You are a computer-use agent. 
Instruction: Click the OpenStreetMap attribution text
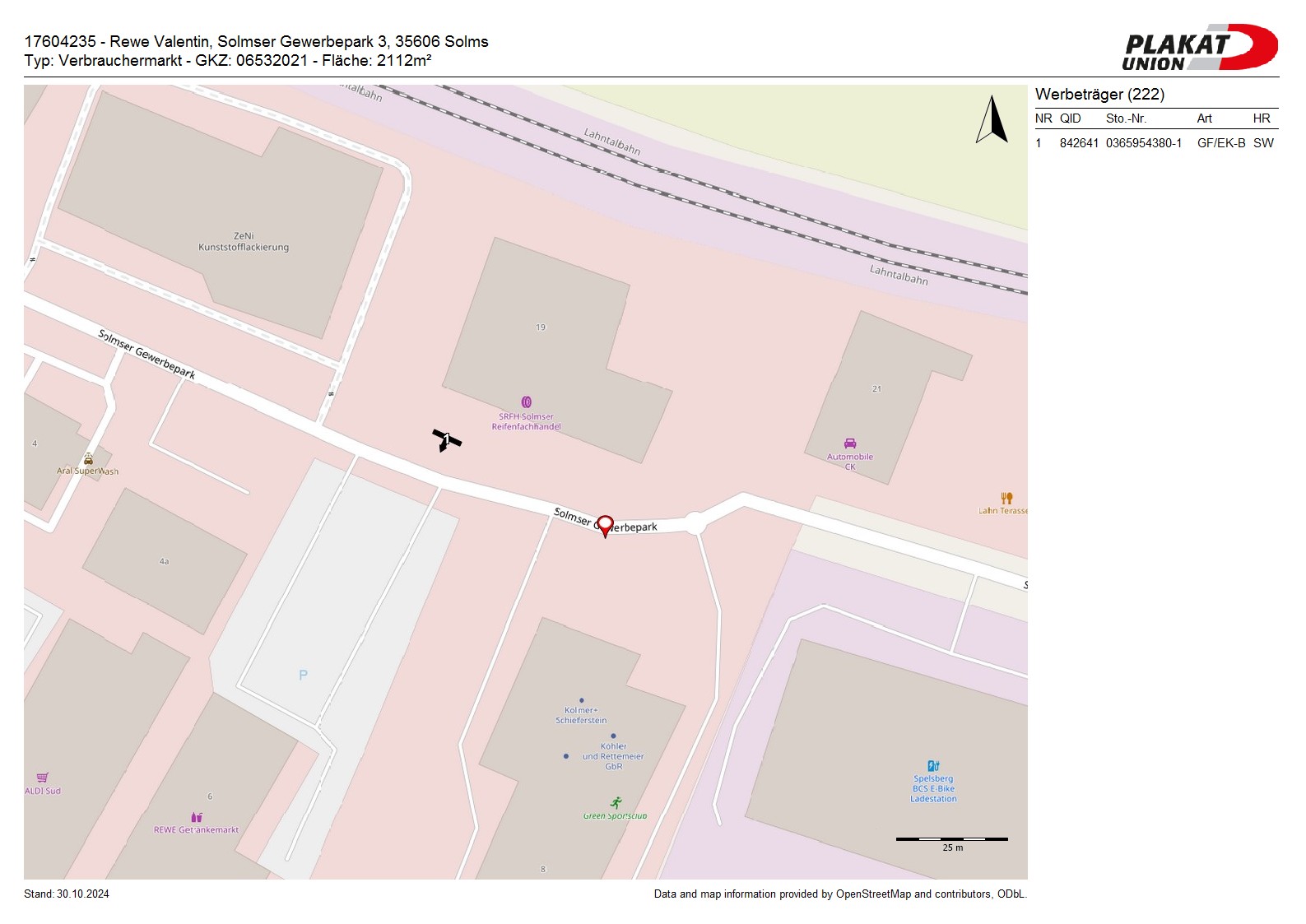[x=839, y=894]
